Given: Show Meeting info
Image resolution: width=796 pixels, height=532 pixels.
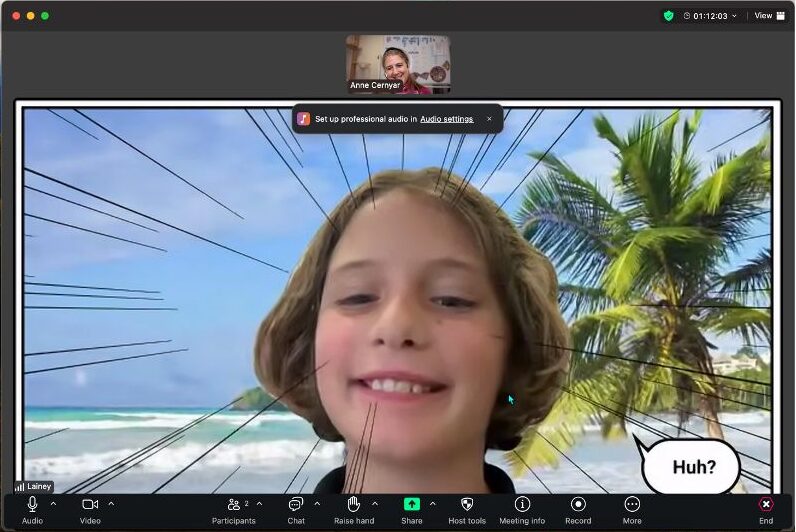Looking at the screenshot, I should tap(522, 510).
